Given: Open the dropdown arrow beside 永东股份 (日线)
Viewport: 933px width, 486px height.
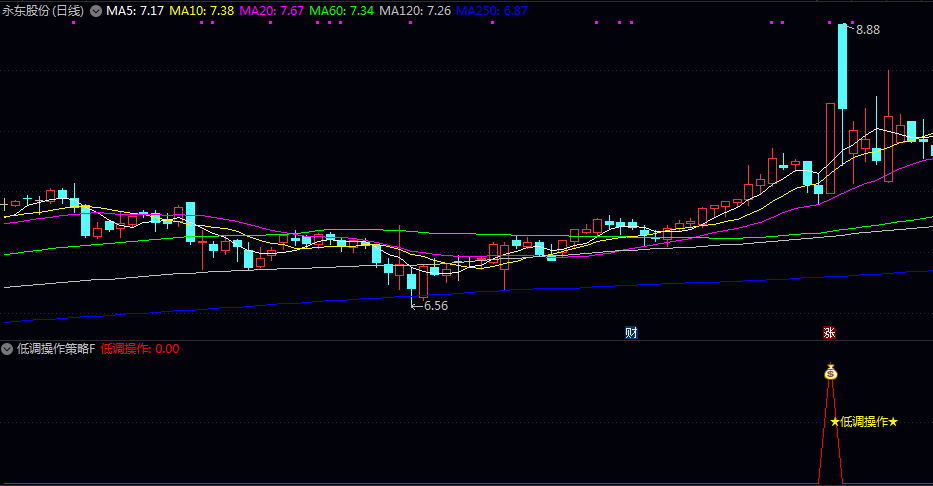Looking at the screenshot, I should 96,11.
